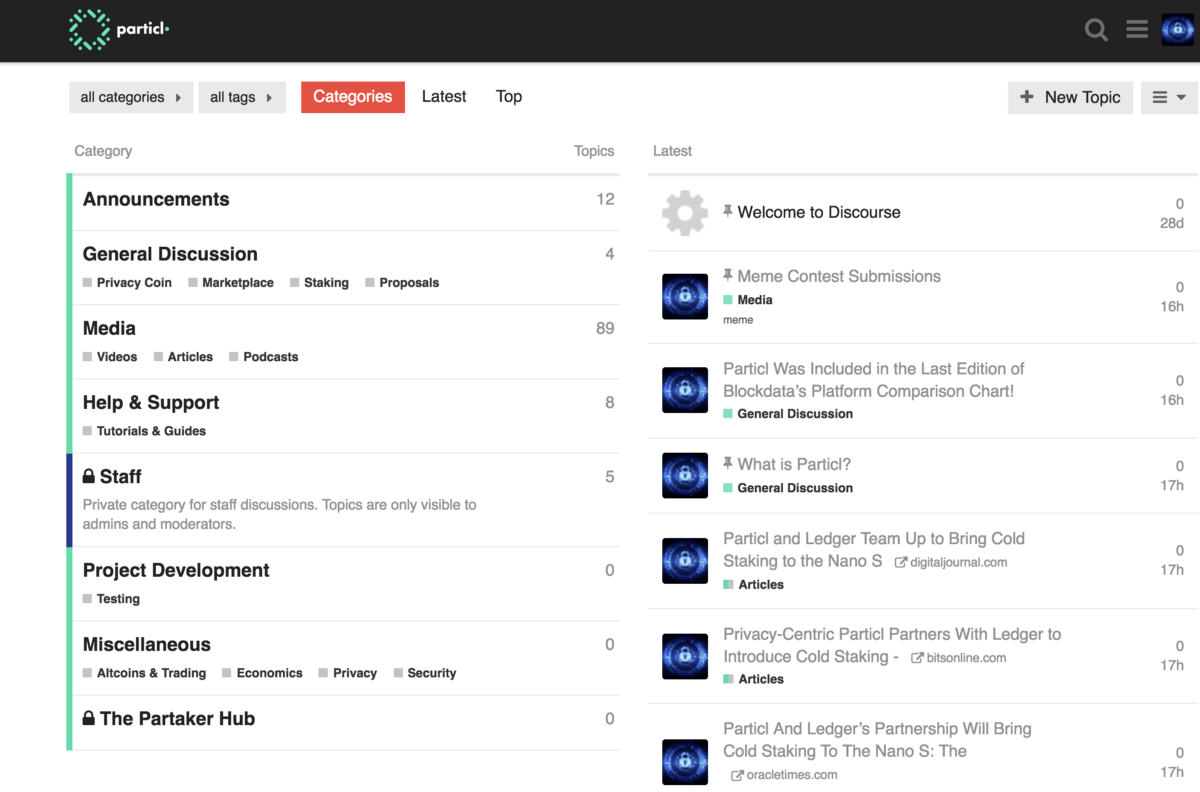
Task: Click external link icon for oracletimes.com
Action: pos(737,775)
